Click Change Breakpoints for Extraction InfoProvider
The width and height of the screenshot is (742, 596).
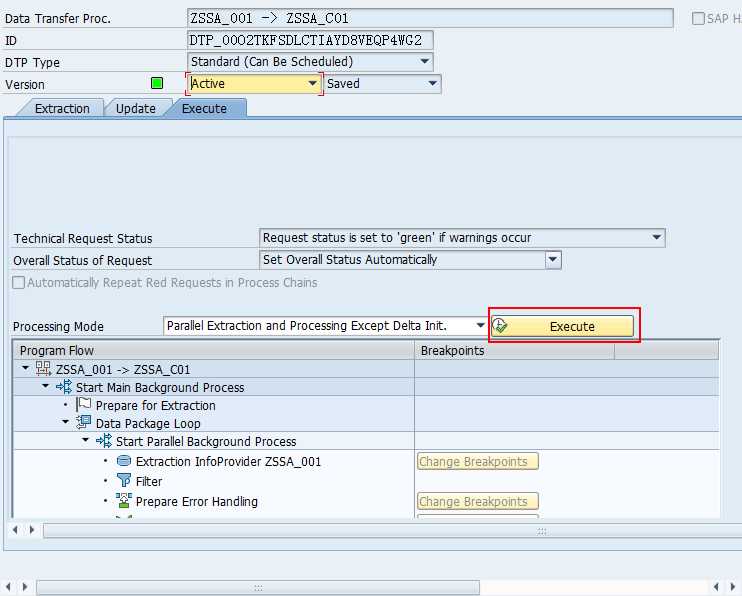(477, 462)
